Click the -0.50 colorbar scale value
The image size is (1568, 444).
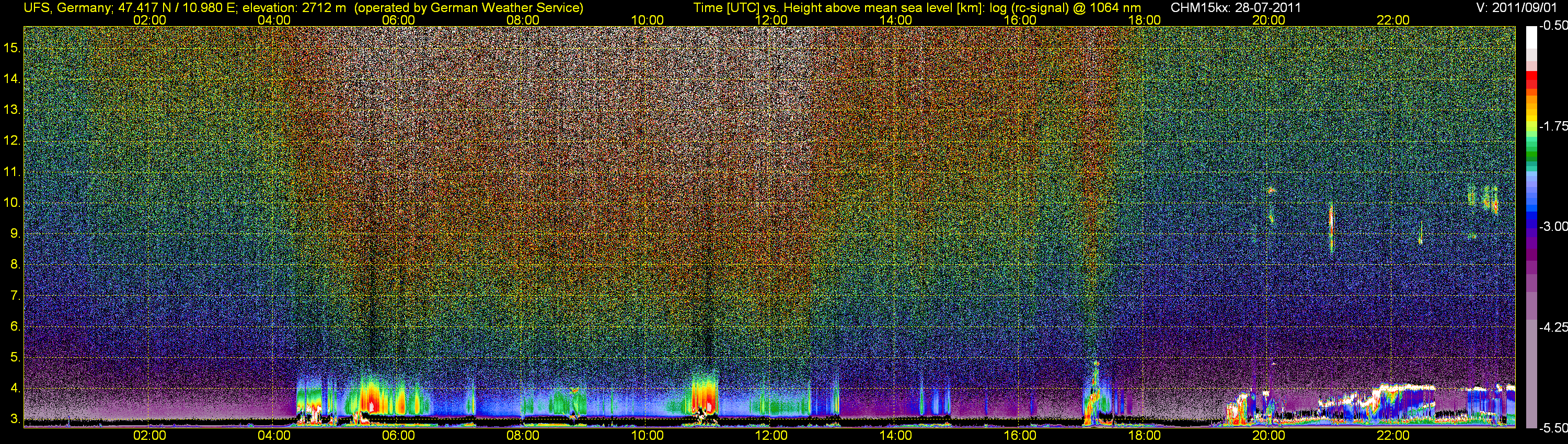click(x=1553, y=26)
